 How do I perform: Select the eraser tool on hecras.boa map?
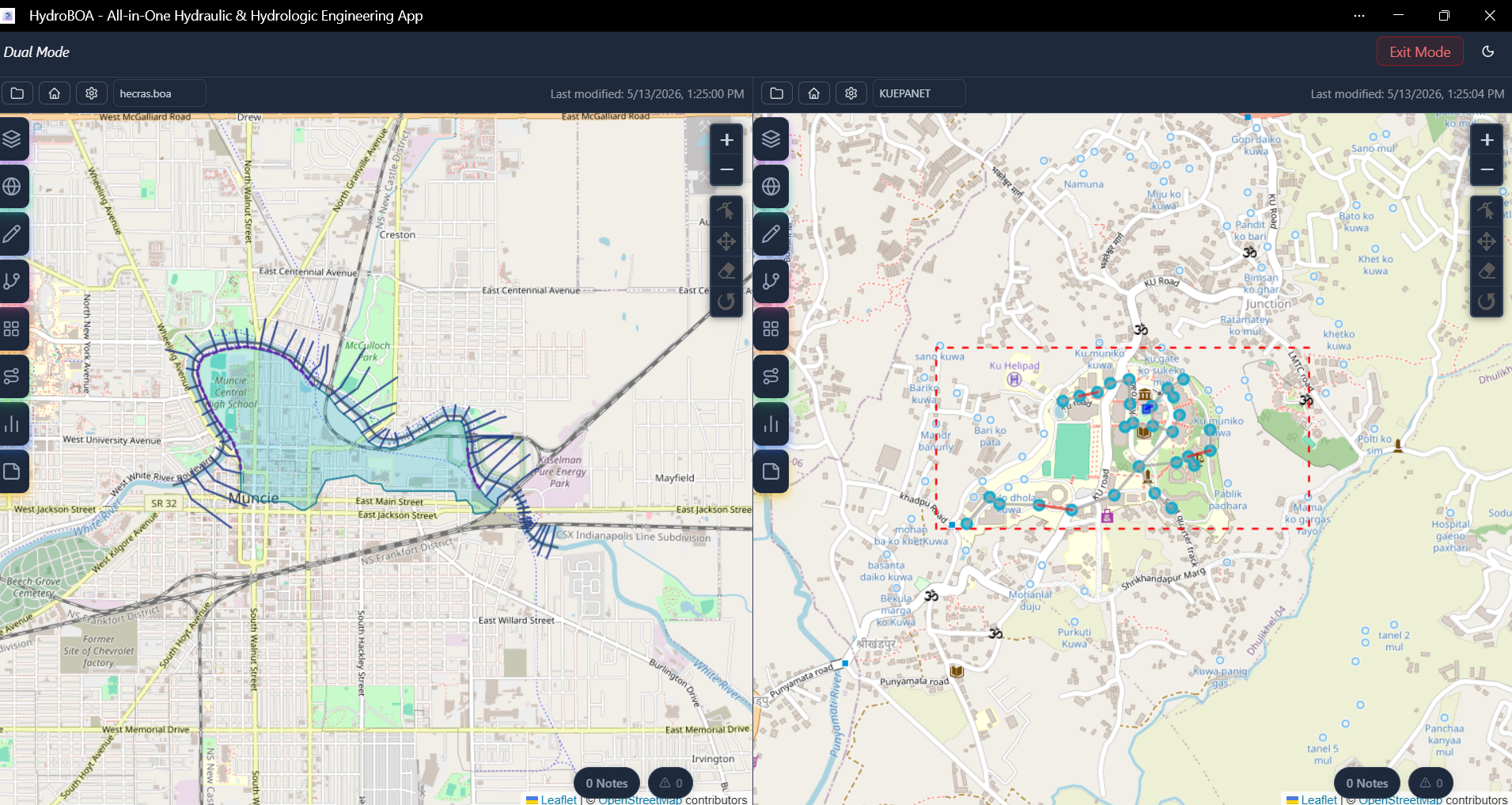(726, 271)
